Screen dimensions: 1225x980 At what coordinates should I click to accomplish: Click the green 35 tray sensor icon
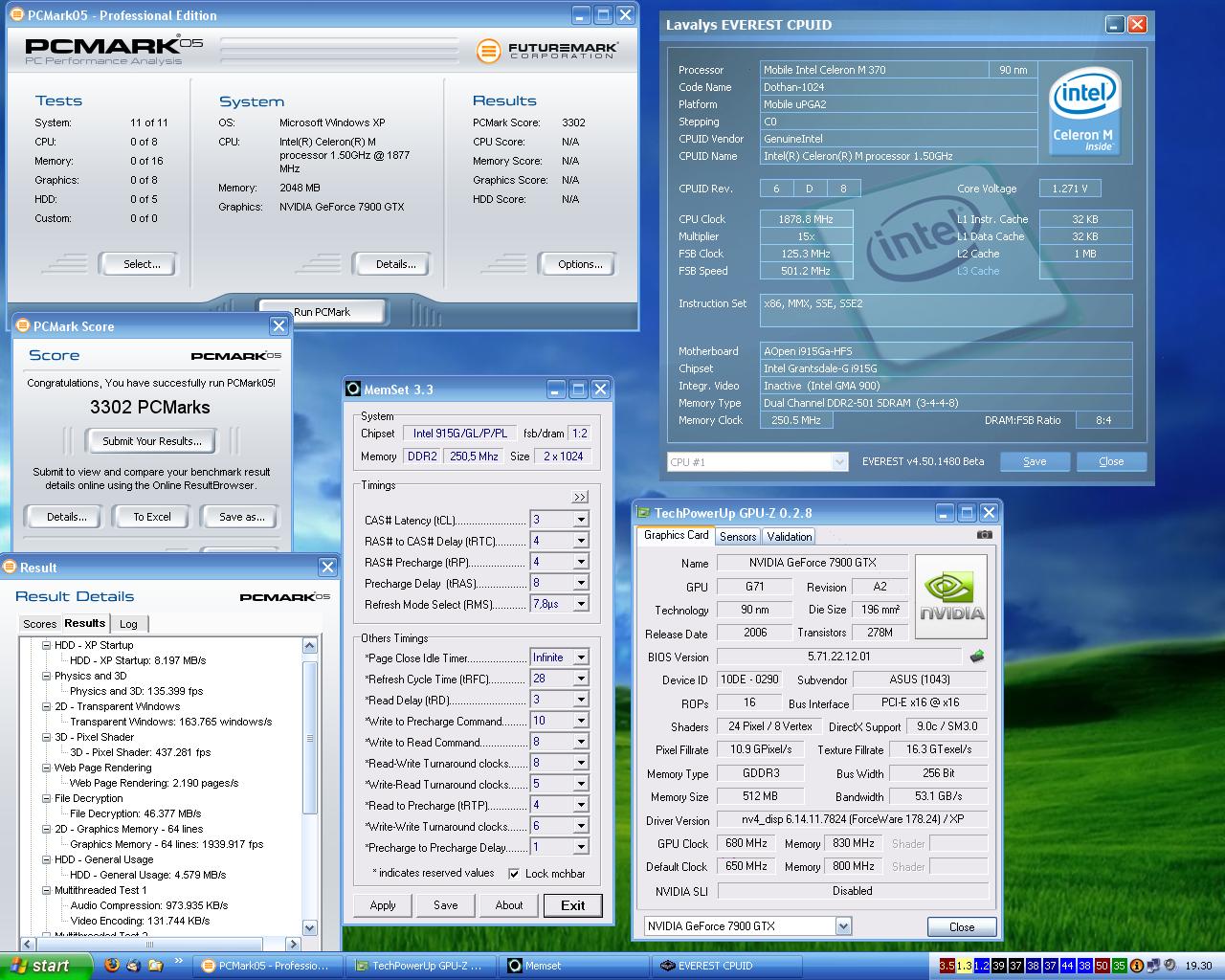pos(1119,966)
